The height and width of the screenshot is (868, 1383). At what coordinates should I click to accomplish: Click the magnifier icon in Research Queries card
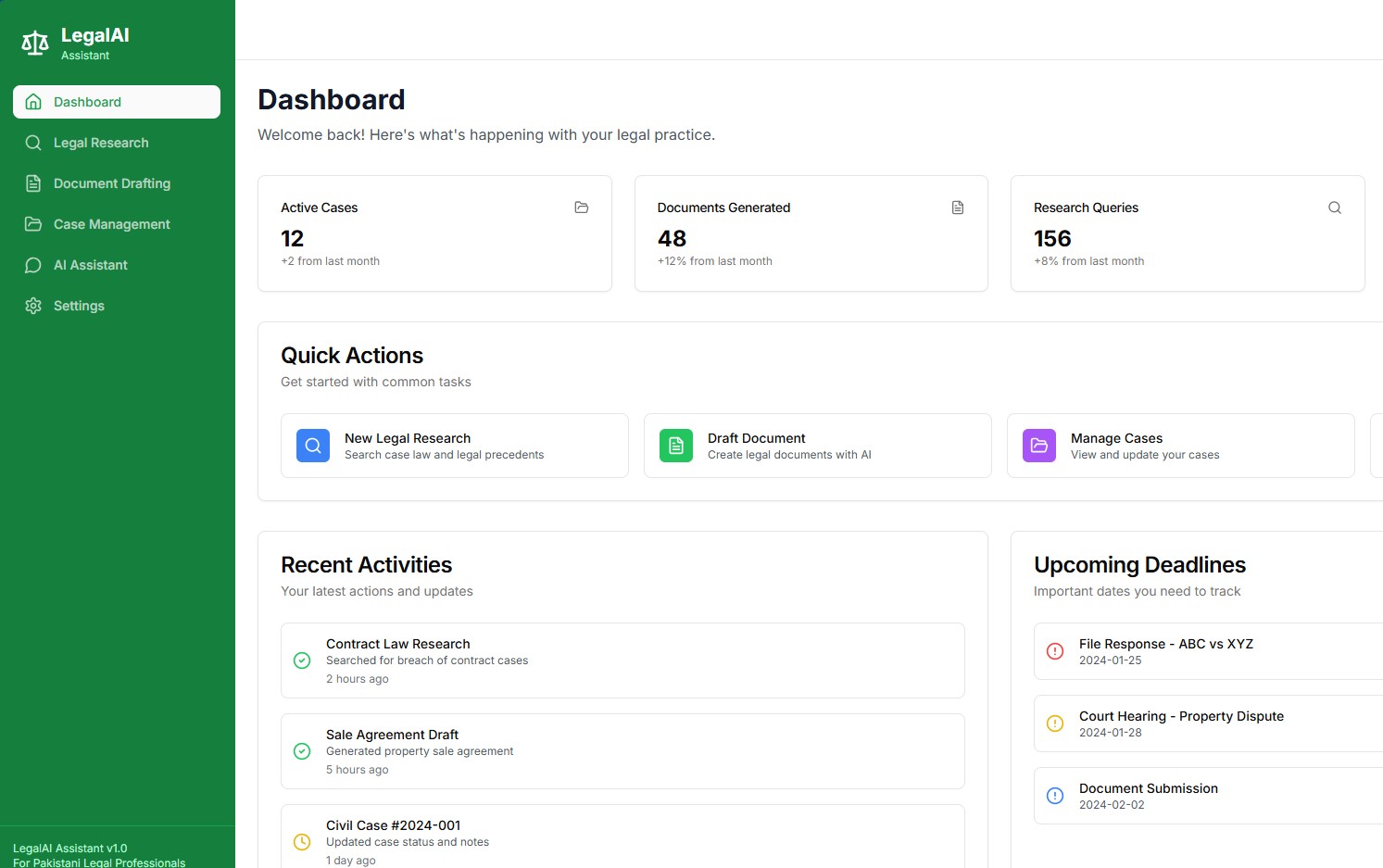[x=1335, y=208]
